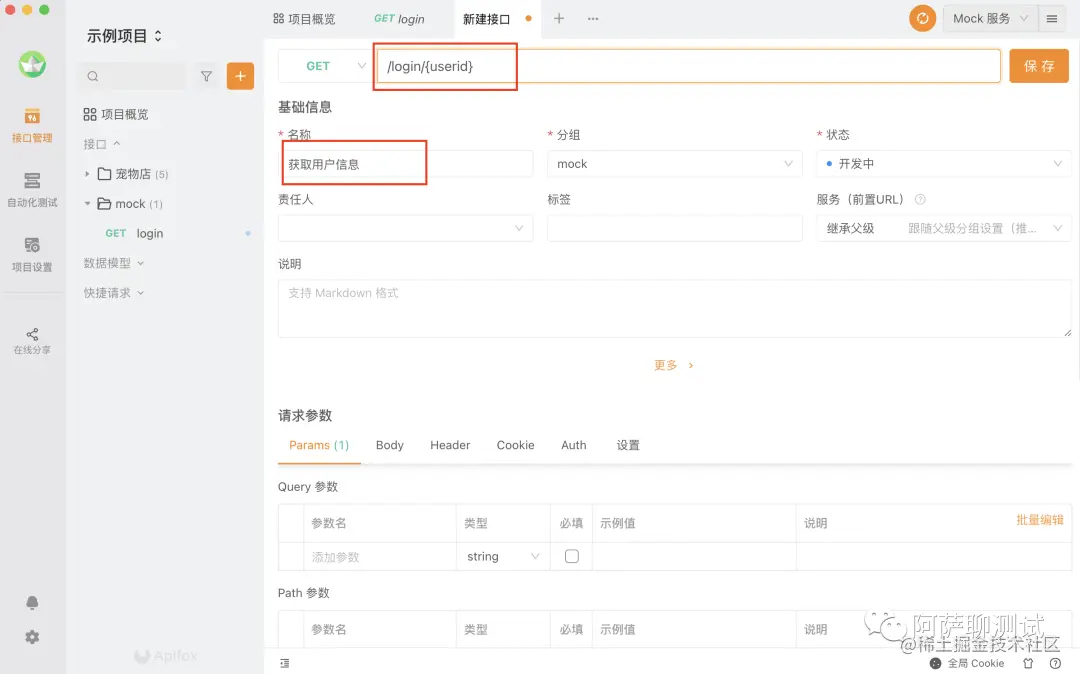Click the 保存 button
Image resolution: width=1080 pixels, height=674 pixels.
click(1038, 65)
